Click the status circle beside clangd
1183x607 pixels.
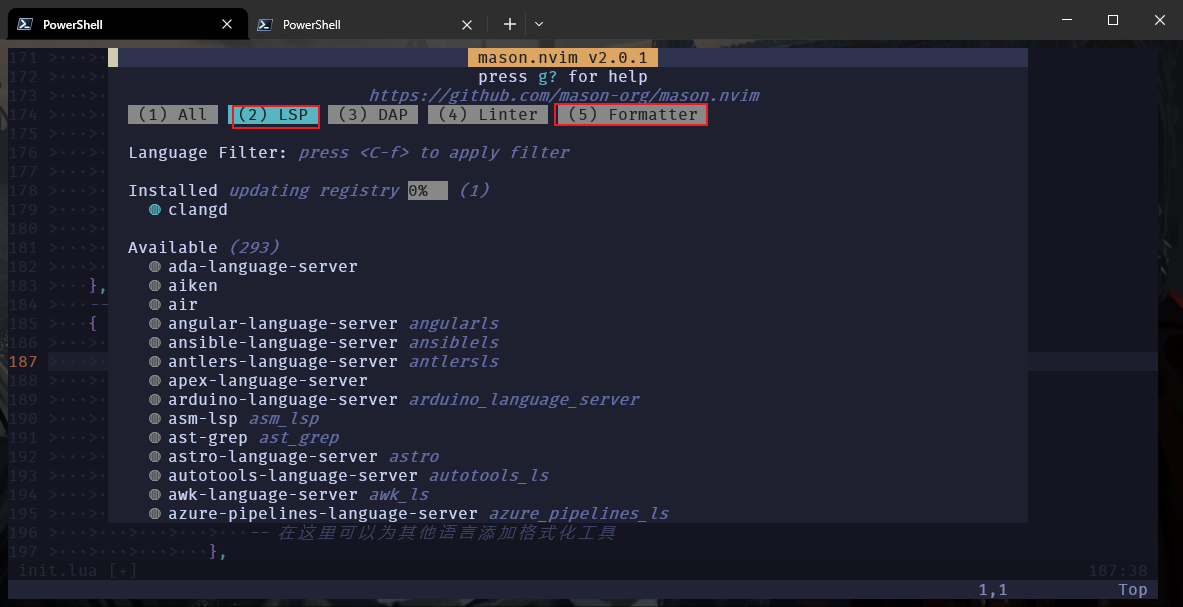(x=155, y=210)
